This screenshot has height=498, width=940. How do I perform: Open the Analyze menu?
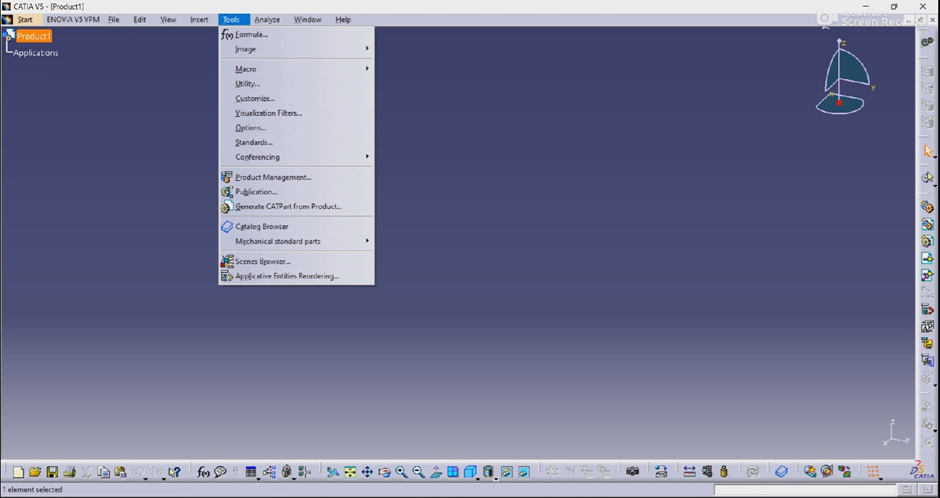click(267, 20)
